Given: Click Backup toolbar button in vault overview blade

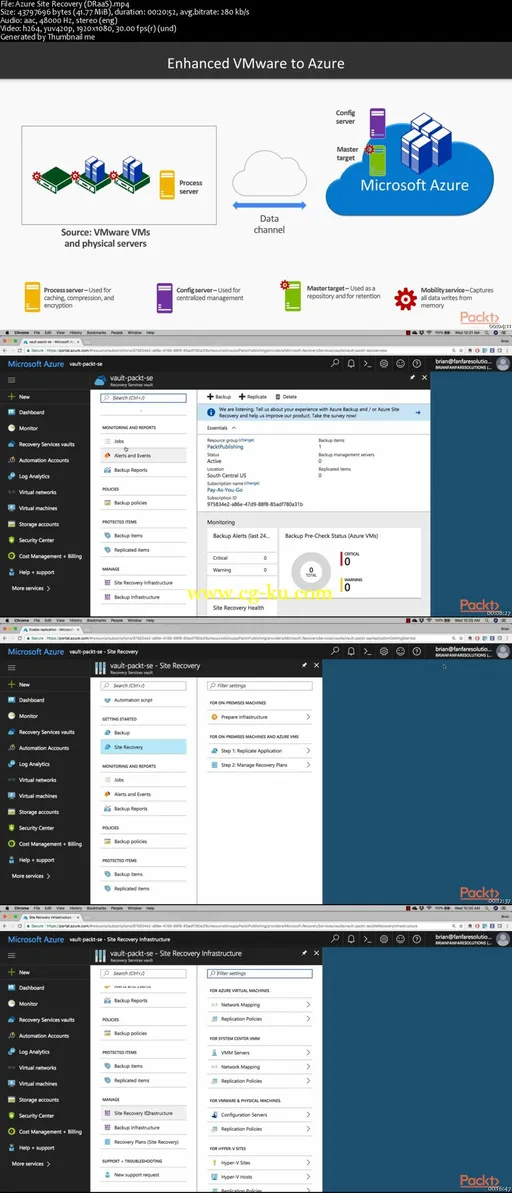Looking at the screenshot, I should (219, 396).
